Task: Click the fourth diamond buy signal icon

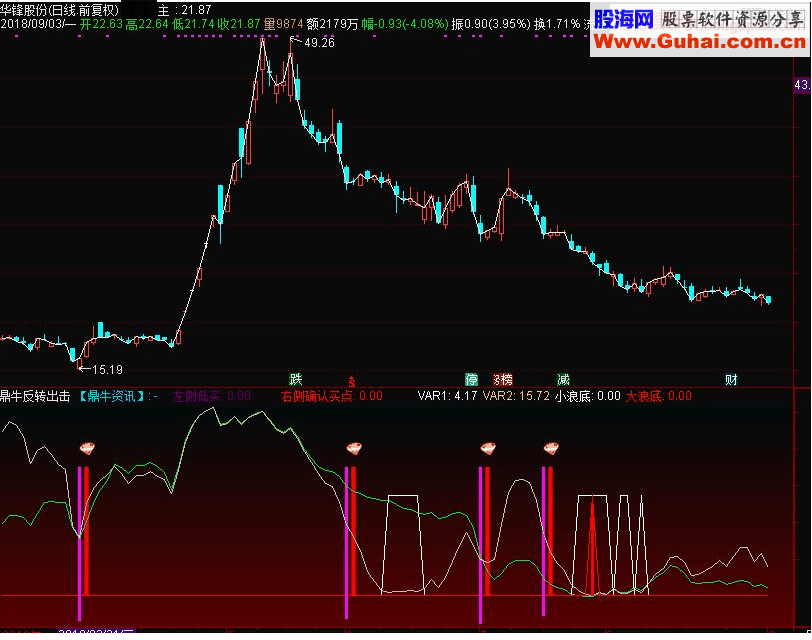Action: (551, 448)
